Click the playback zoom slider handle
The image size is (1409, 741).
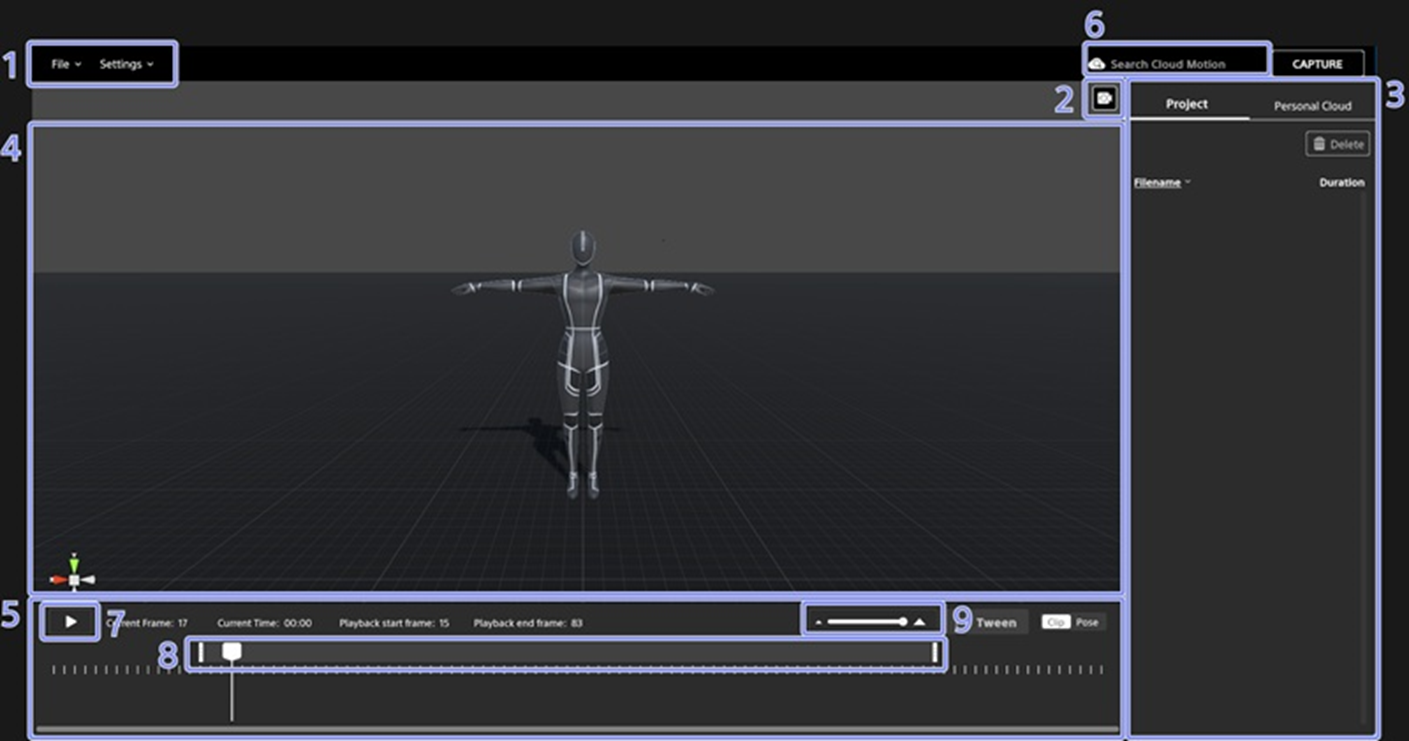904,621
